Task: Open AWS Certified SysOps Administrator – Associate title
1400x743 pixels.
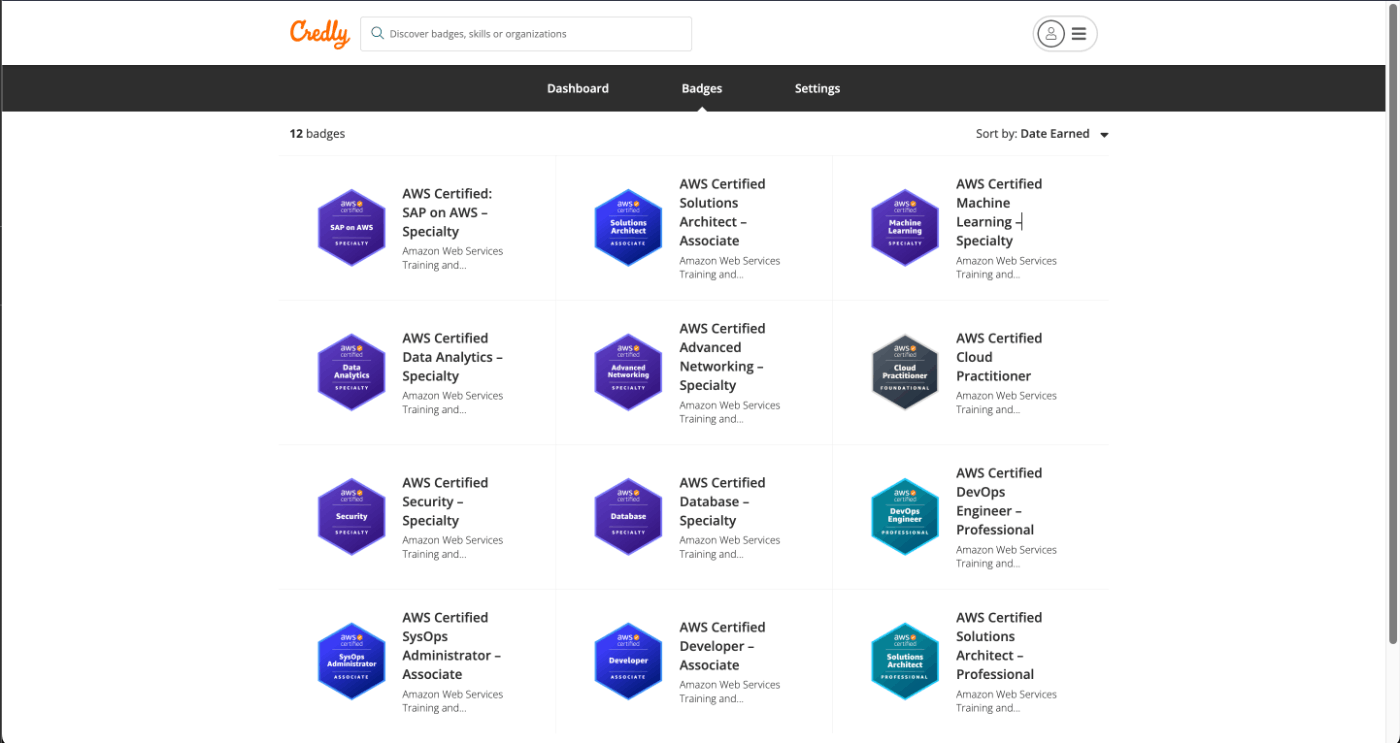Action: (x=451, y=646)
